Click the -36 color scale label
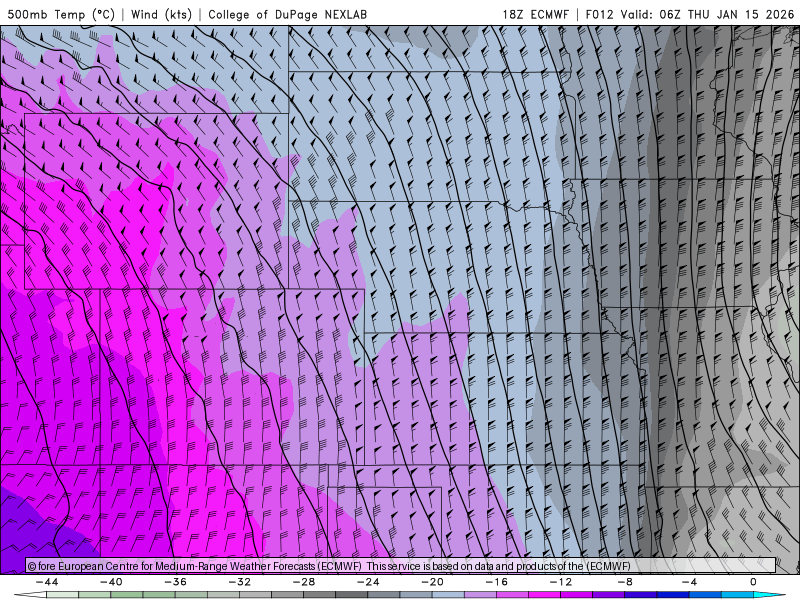Image resolution: width=800 pixels, height=600 pixels. pyautogui.click(x=176, y=582)
